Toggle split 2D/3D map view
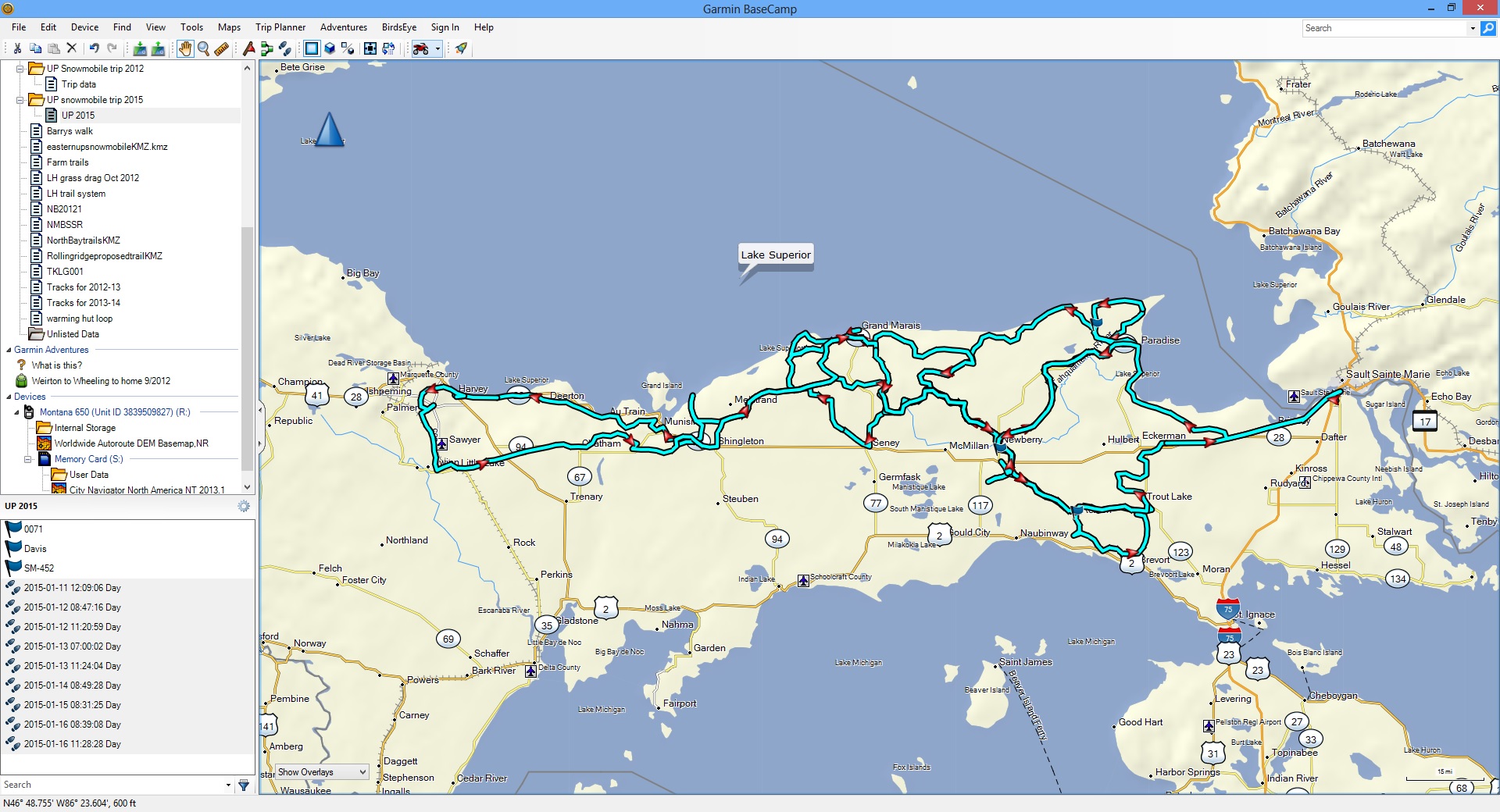This screenshot has height=812, width=1500. pos(348,48)
